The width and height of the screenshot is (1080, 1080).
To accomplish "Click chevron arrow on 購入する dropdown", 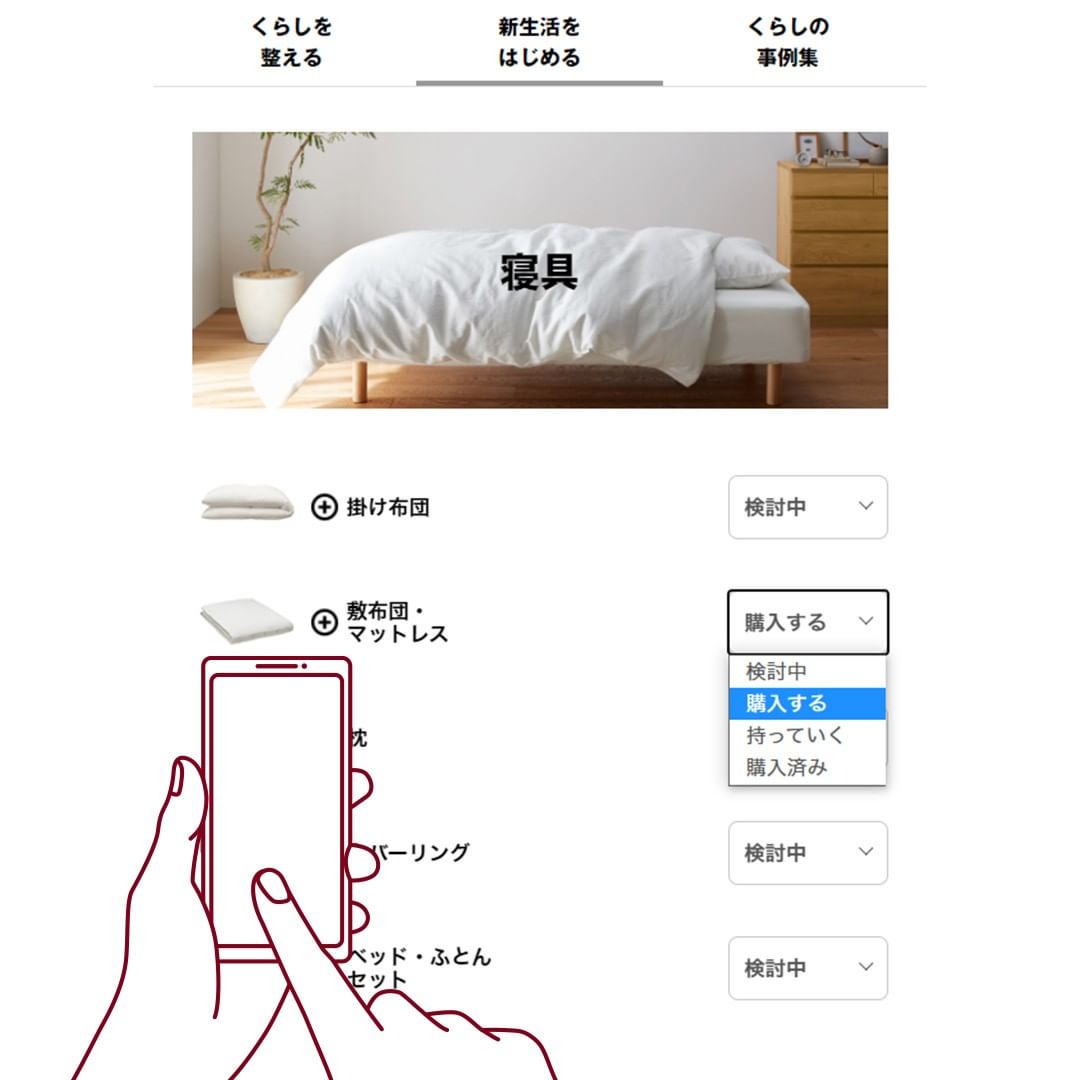I will point(866,621).
